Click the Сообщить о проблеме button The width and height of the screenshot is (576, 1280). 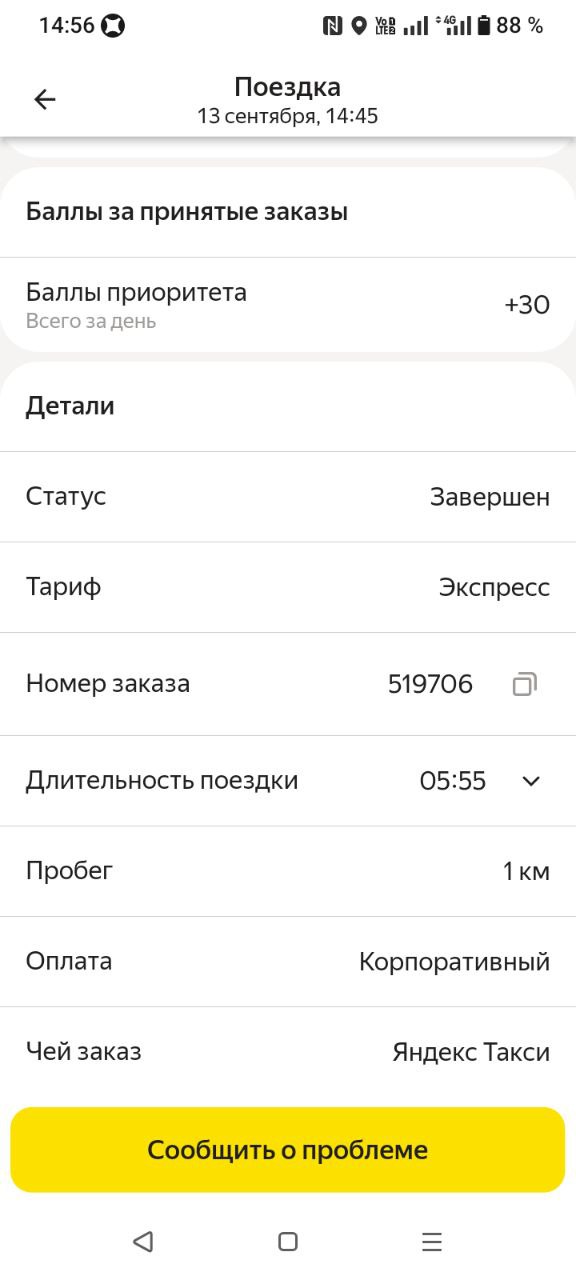pyautogui.click(x=288, y=1150)
